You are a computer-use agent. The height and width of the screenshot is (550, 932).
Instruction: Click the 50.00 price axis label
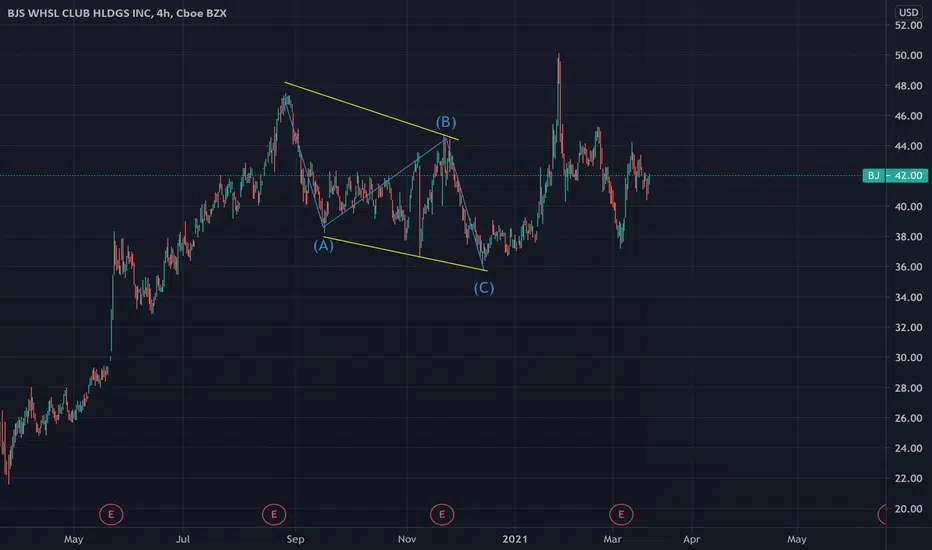(908, 55)
